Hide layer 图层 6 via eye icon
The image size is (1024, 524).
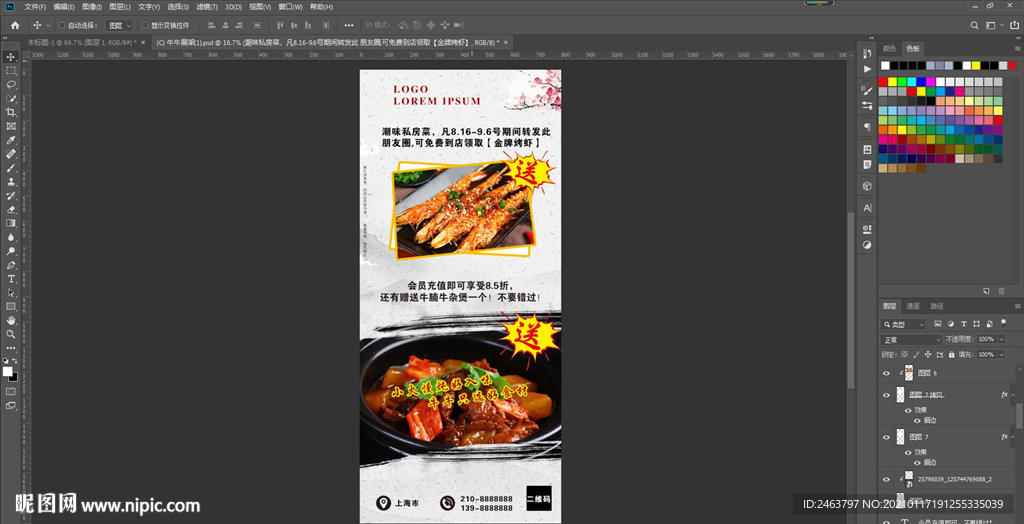(886, 373)
